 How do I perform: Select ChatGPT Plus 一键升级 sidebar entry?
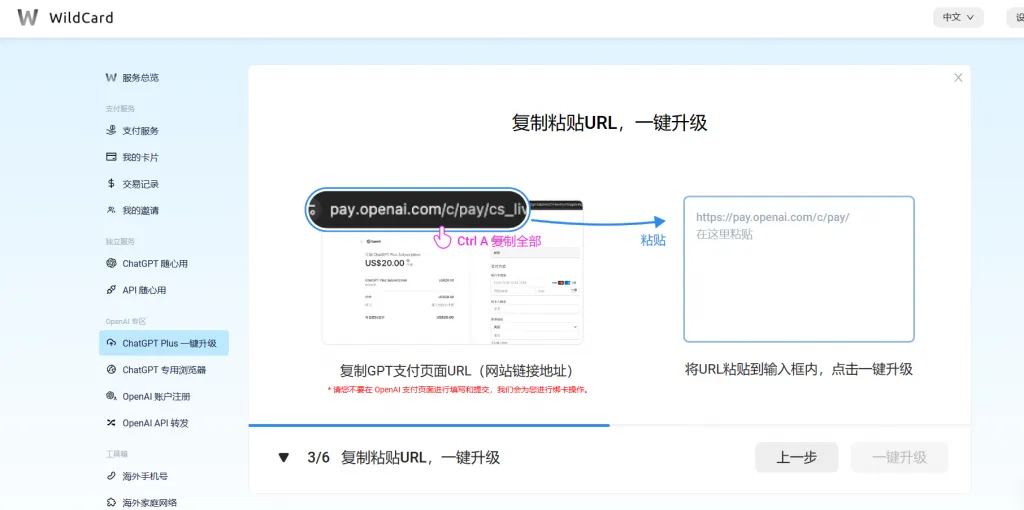164,343
